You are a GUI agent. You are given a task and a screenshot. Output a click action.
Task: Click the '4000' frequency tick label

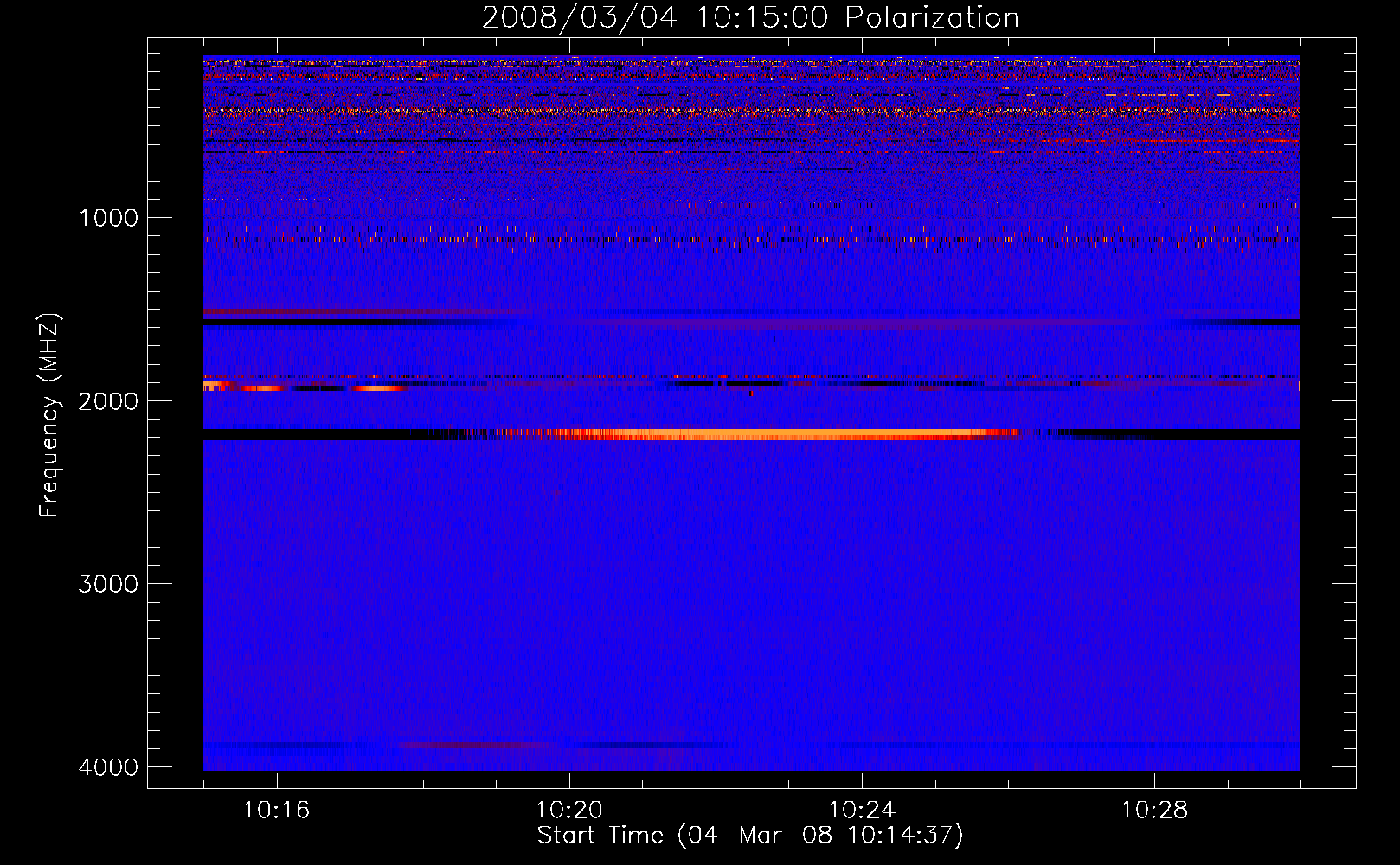pos(108,767)
